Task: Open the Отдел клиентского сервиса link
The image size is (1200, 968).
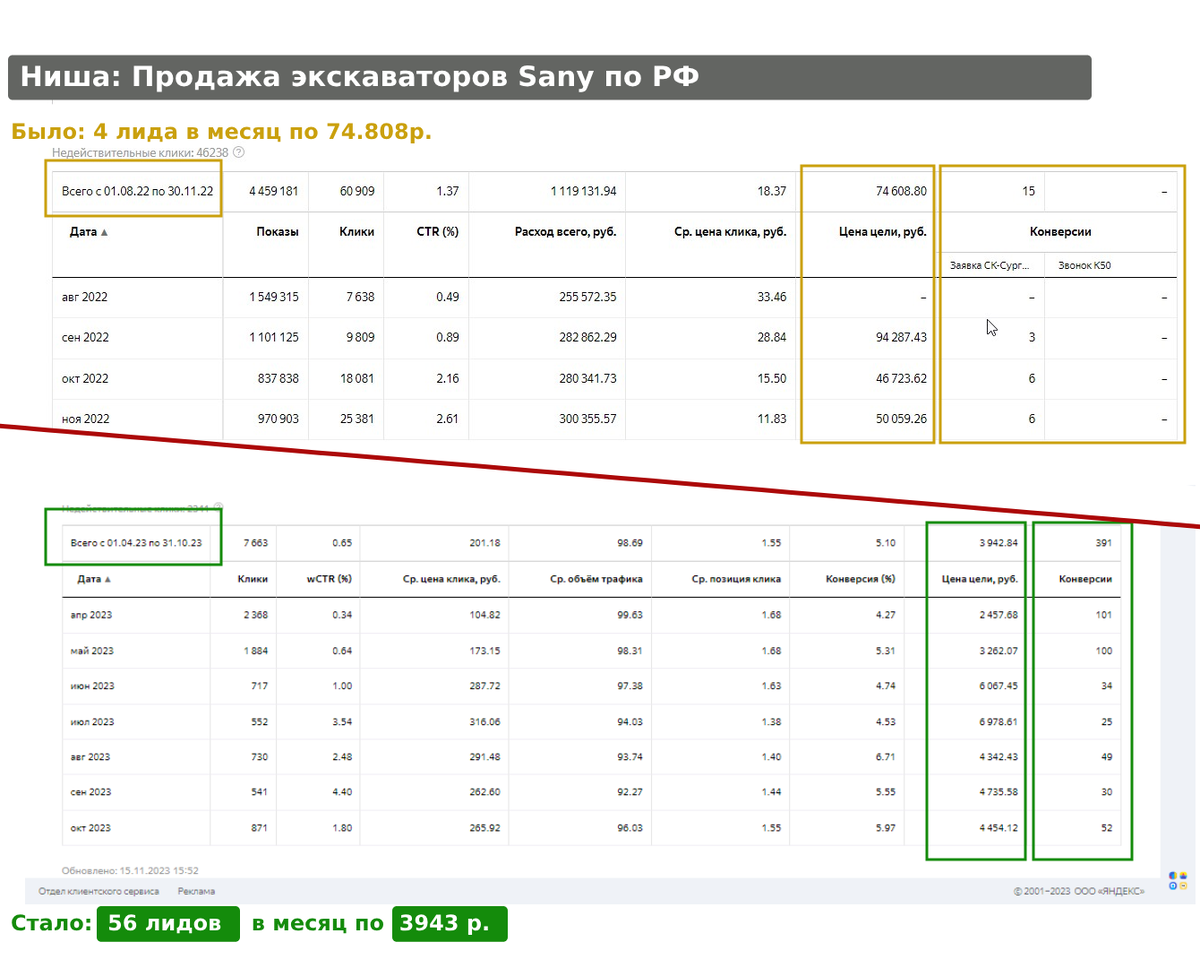Action: 98,891
